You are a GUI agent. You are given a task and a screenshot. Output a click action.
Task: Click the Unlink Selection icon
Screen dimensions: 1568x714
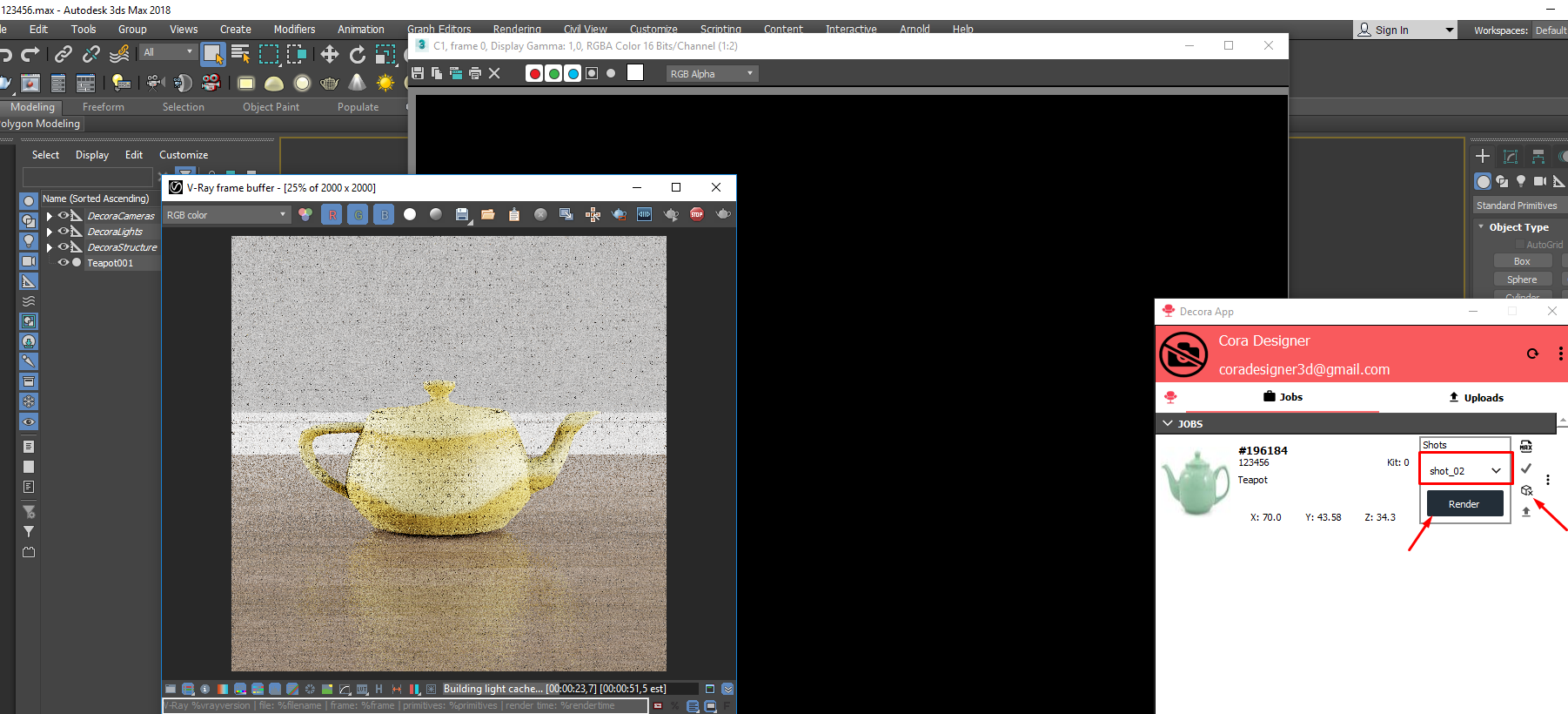tap(91, 55)
